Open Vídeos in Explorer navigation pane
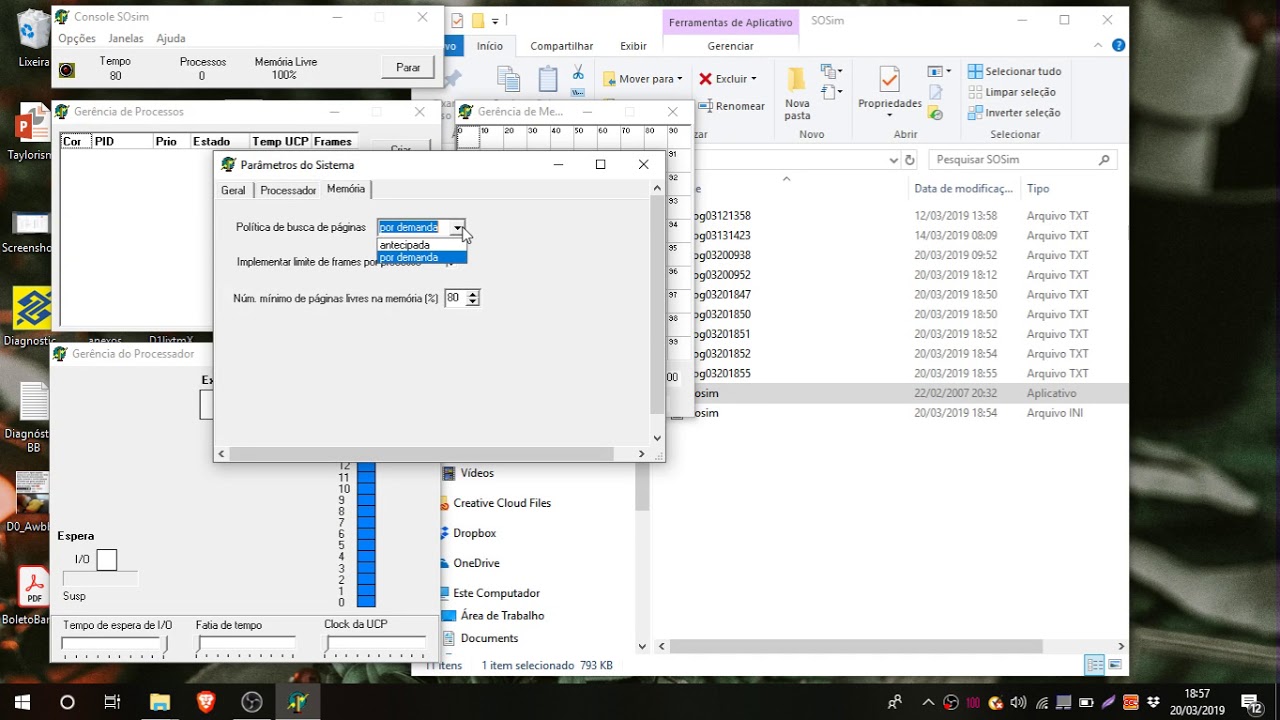The image size is (1280, 720). [x=477, y=473]
